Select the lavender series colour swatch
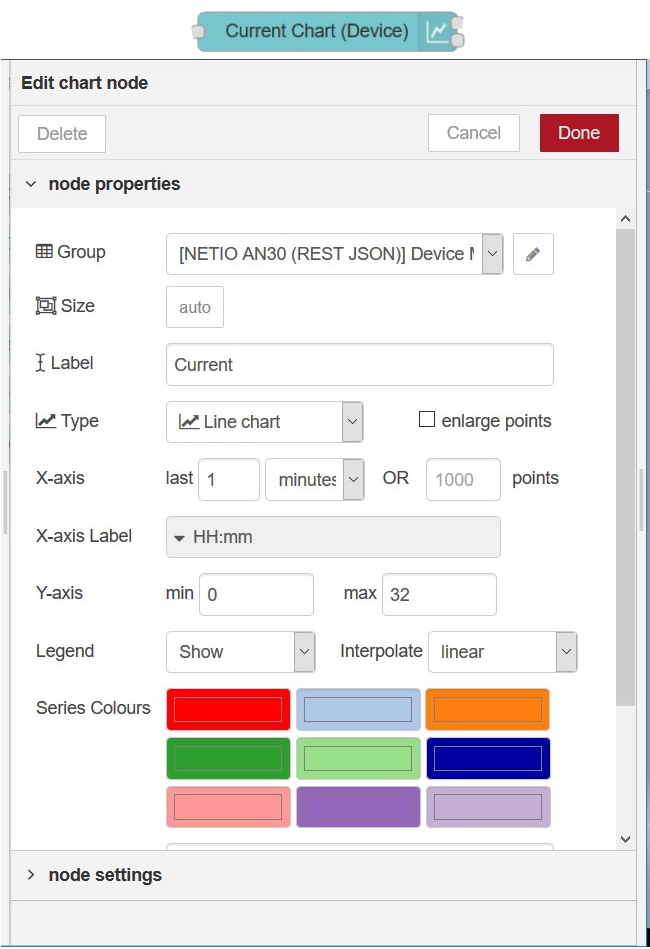650x949 pixels. (x=488, y=807)
